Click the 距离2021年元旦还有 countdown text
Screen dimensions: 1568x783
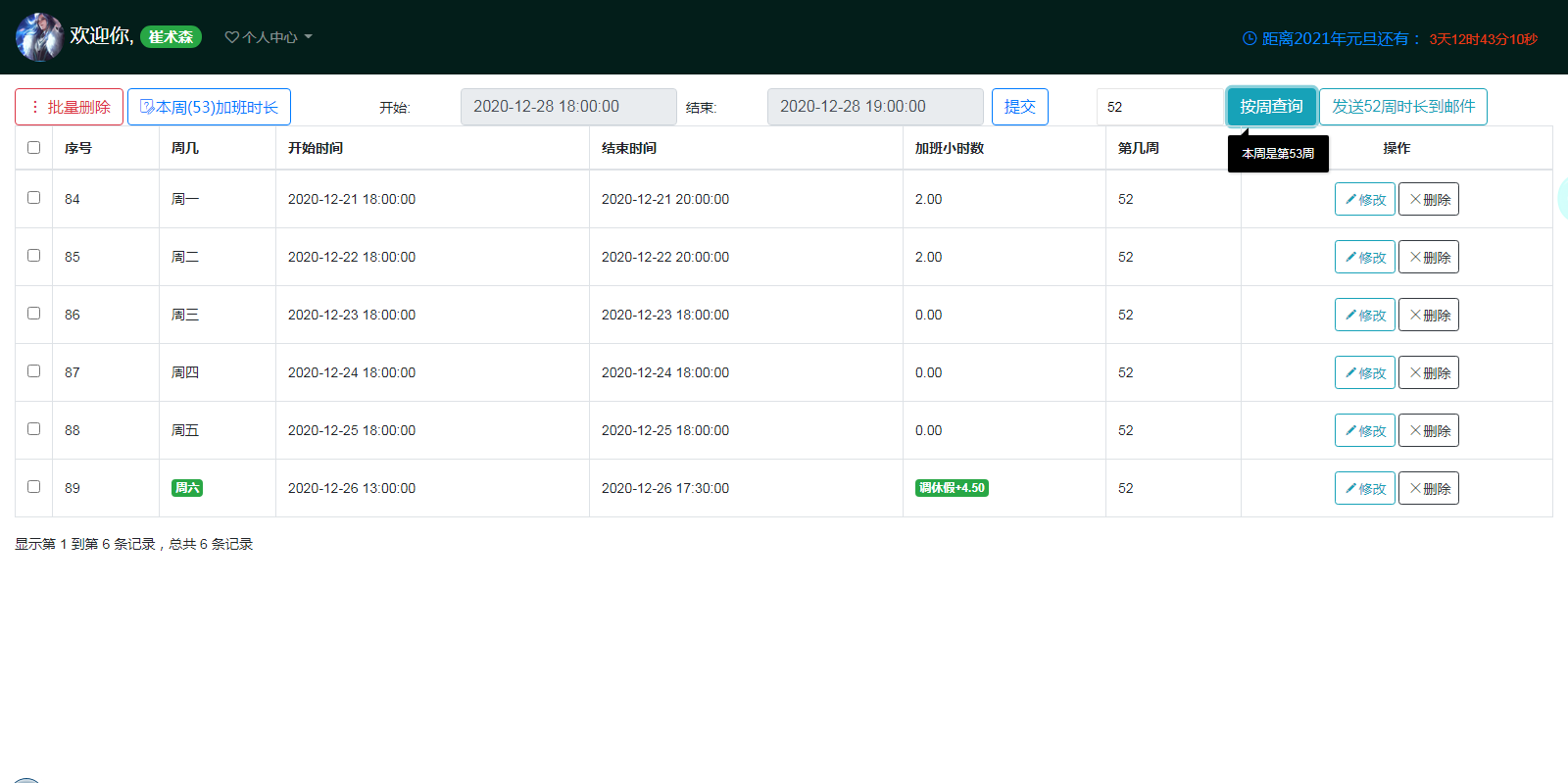click(1342, 38)
